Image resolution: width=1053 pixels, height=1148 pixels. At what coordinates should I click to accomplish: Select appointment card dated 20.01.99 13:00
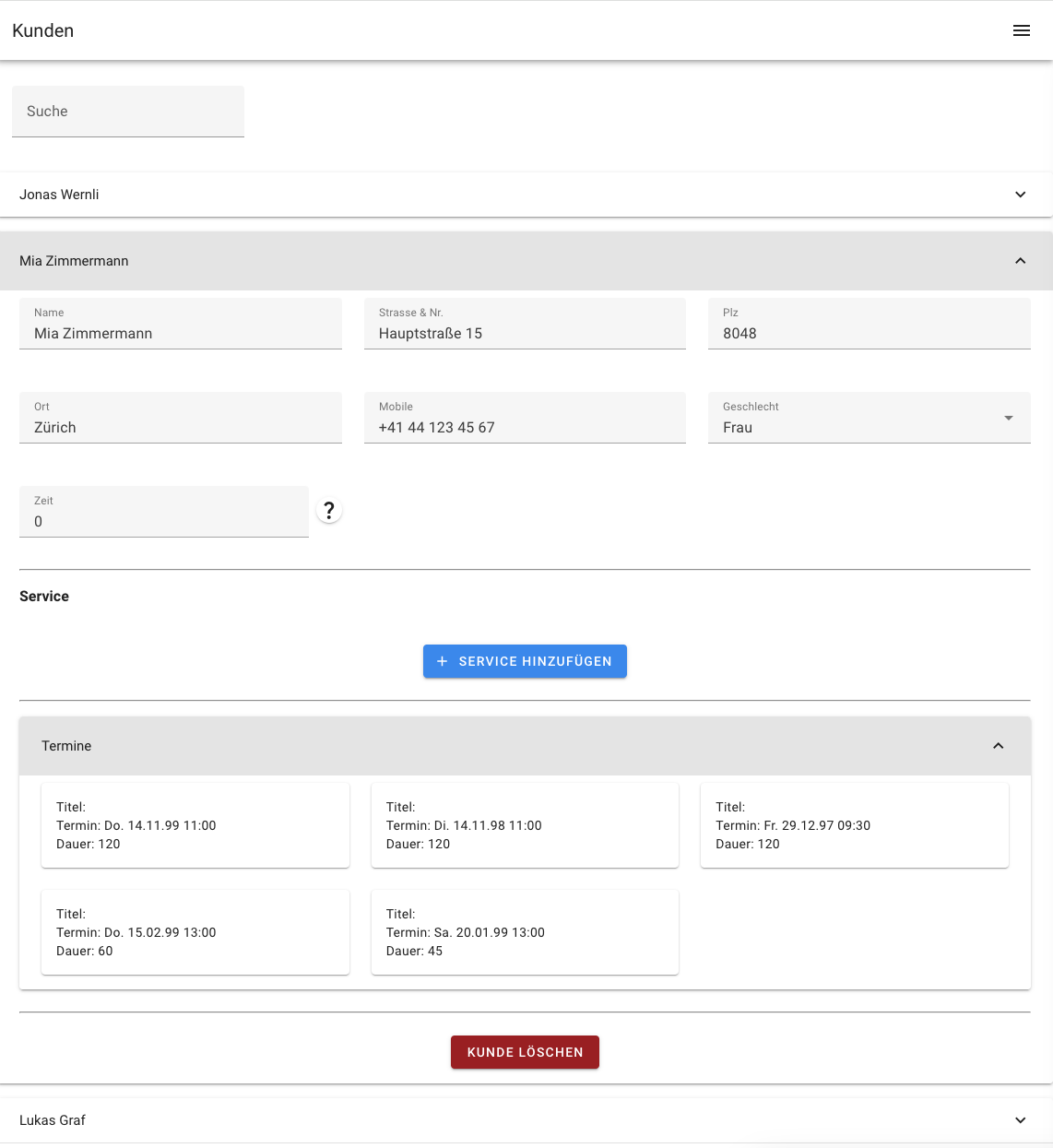[525, 932]
